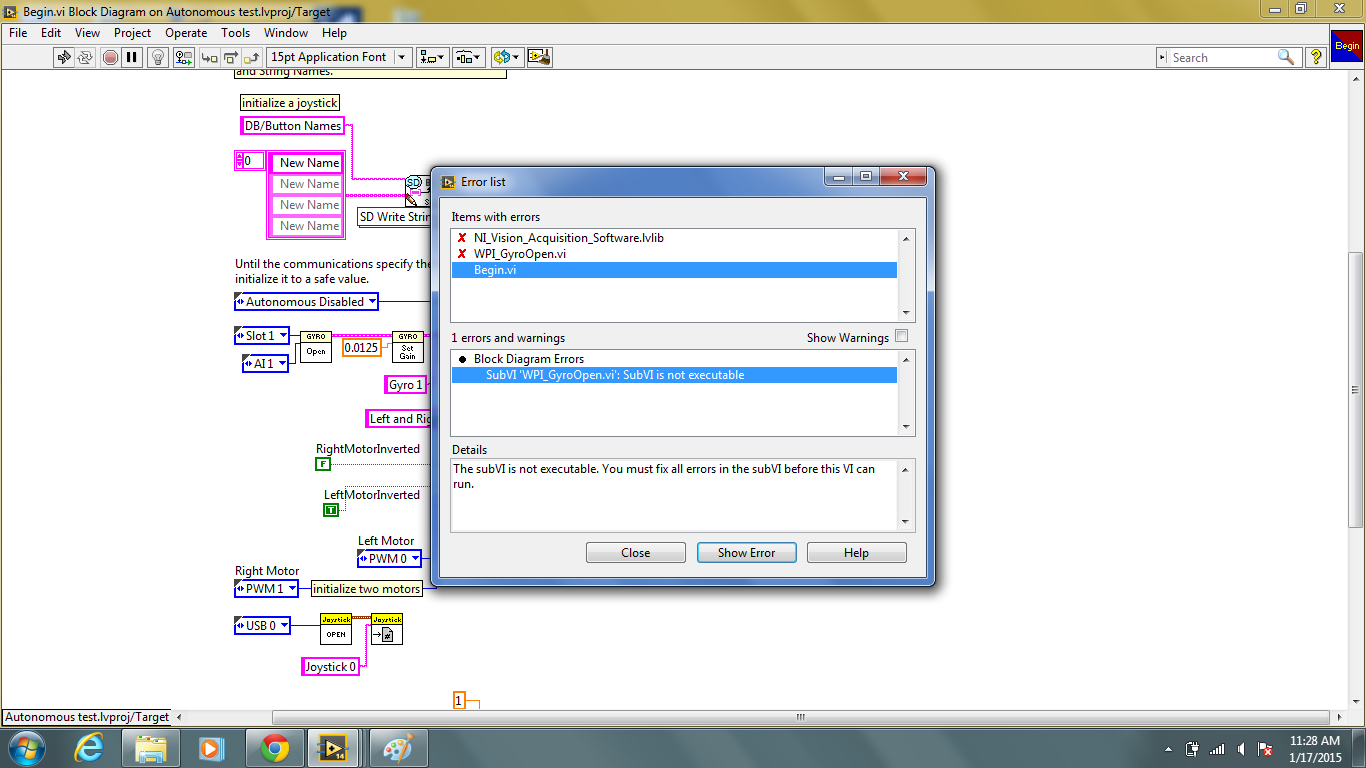Open the Window menu

pyautogui.click(x=286, y=33)
